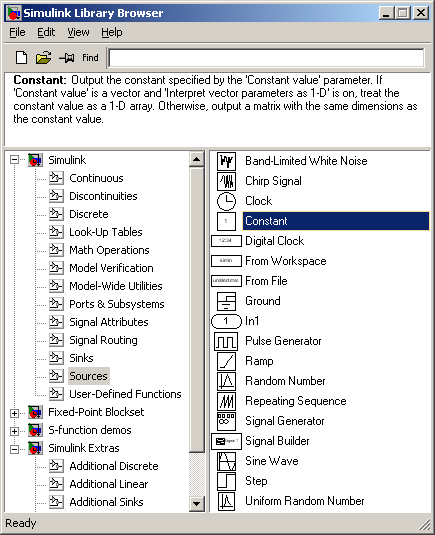This screenshot has height=535, width=435.
Task: Collapse the Simulink Extras node
Action: [14, 449]
